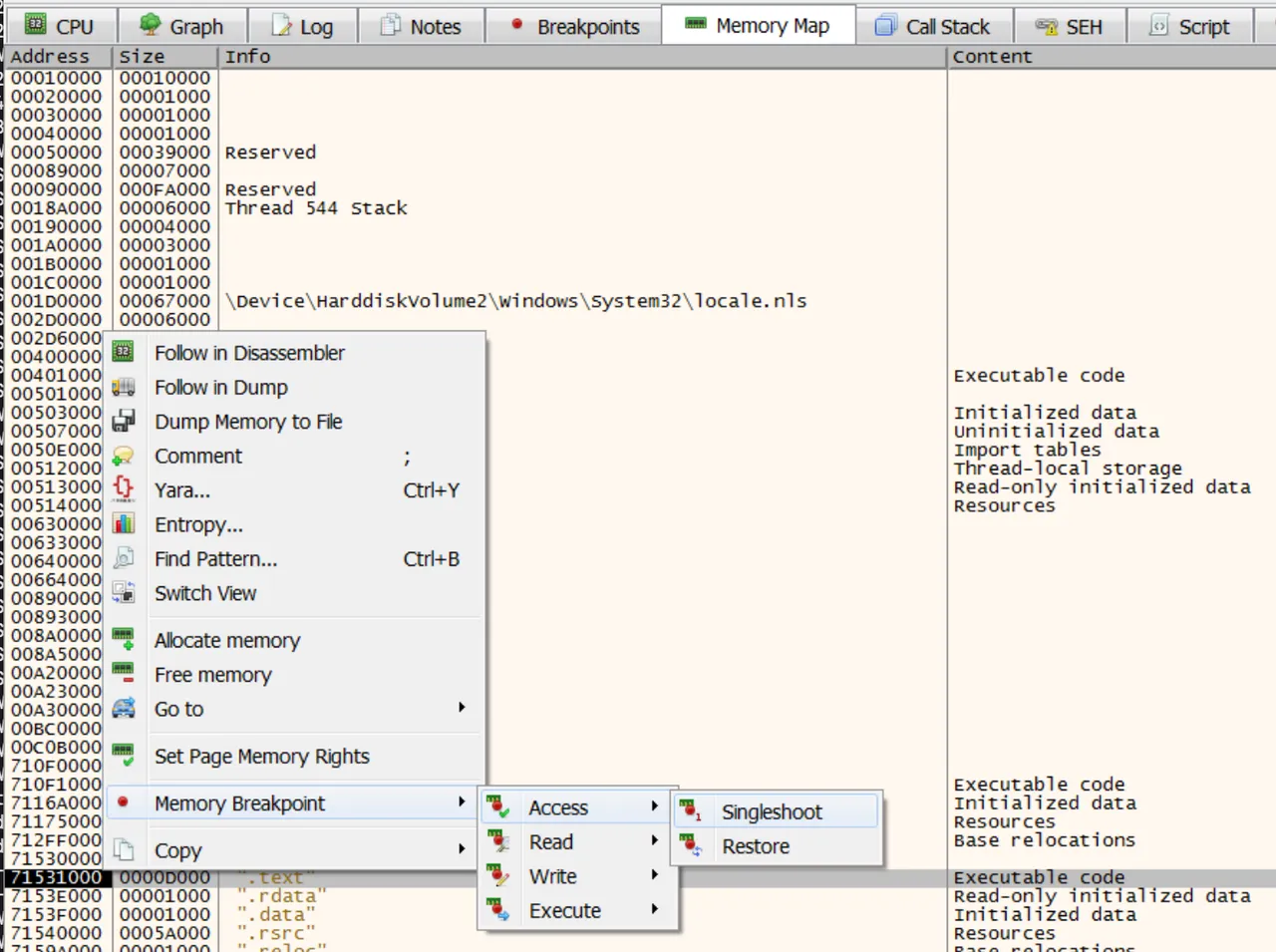Expand the Go to submenu arrow
The height and width of the screenshot is (952, 1276).
462,708
